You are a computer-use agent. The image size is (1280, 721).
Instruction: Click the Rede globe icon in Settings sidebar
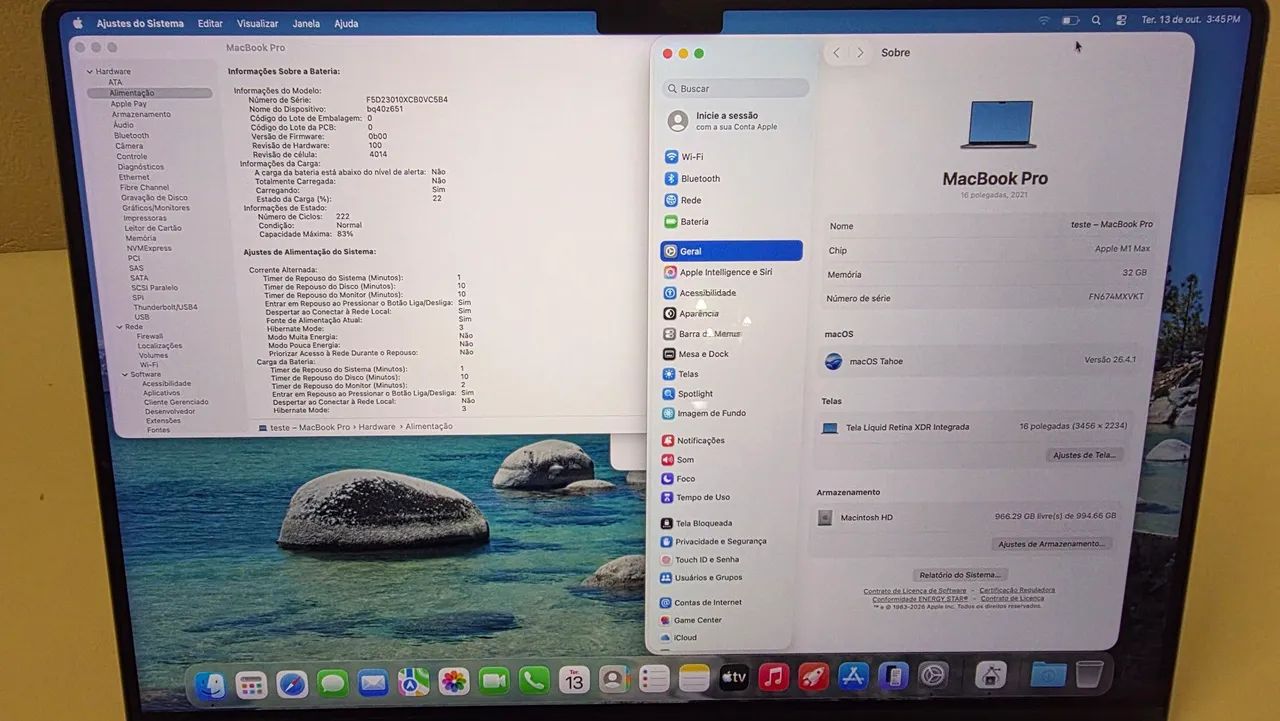coord(671,200)
